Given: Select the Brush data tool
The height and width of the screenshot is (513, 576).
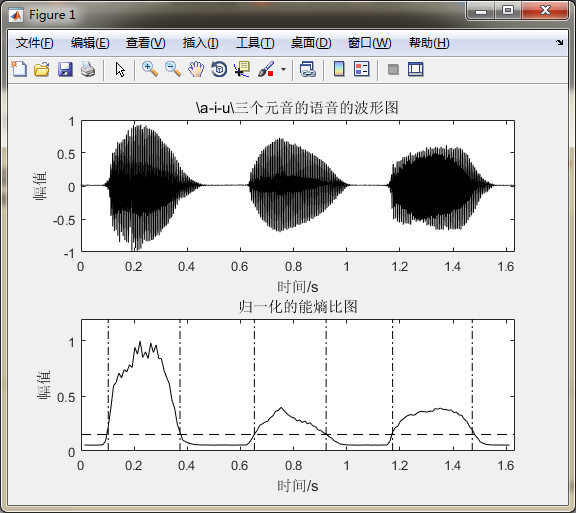Looking at the screenshot, I should click(266, 69).
